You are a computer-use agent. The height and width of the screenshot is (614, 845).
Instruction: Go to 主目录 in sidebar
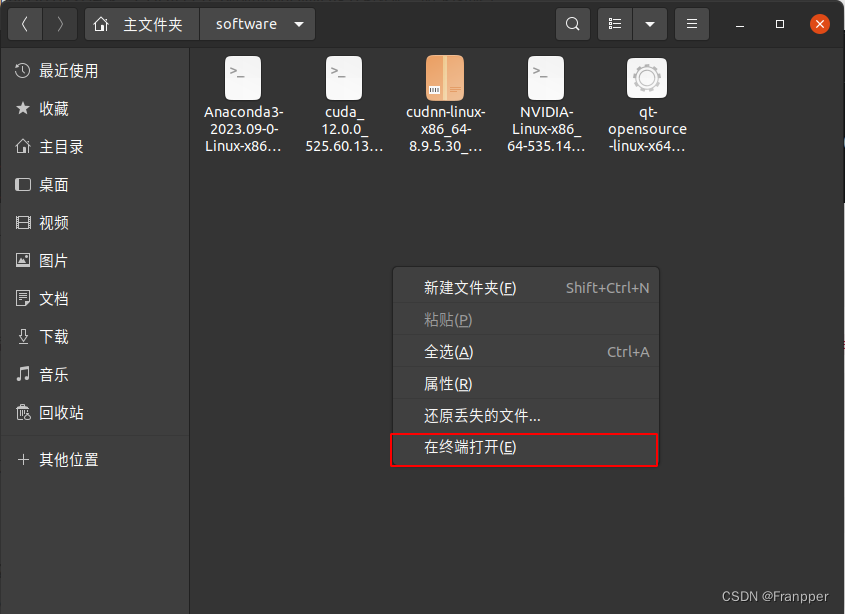95,147
